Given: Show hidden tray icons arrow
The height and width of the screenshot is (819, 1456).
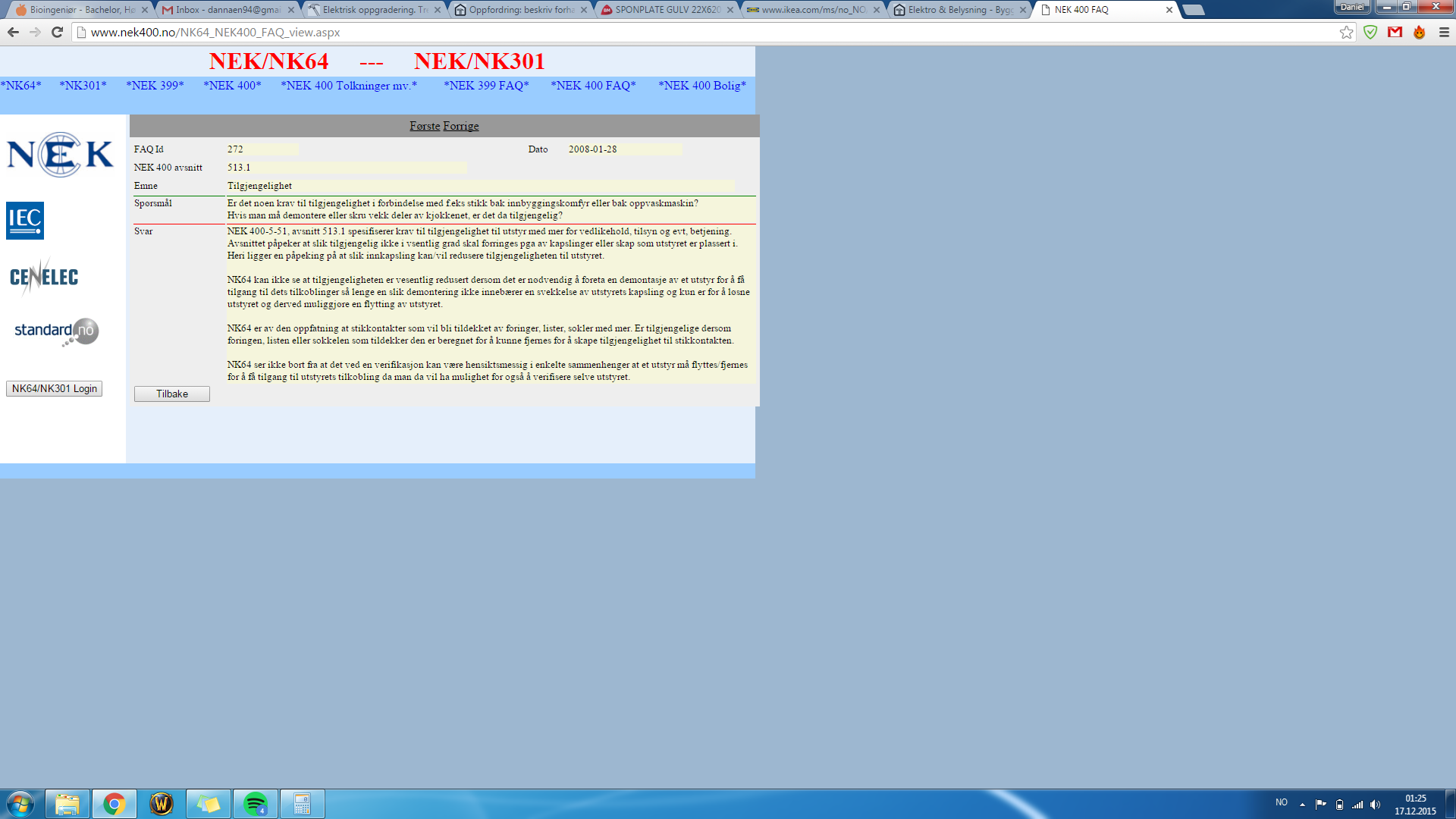Looking at the screenshot, I should tap(1302, 804).
